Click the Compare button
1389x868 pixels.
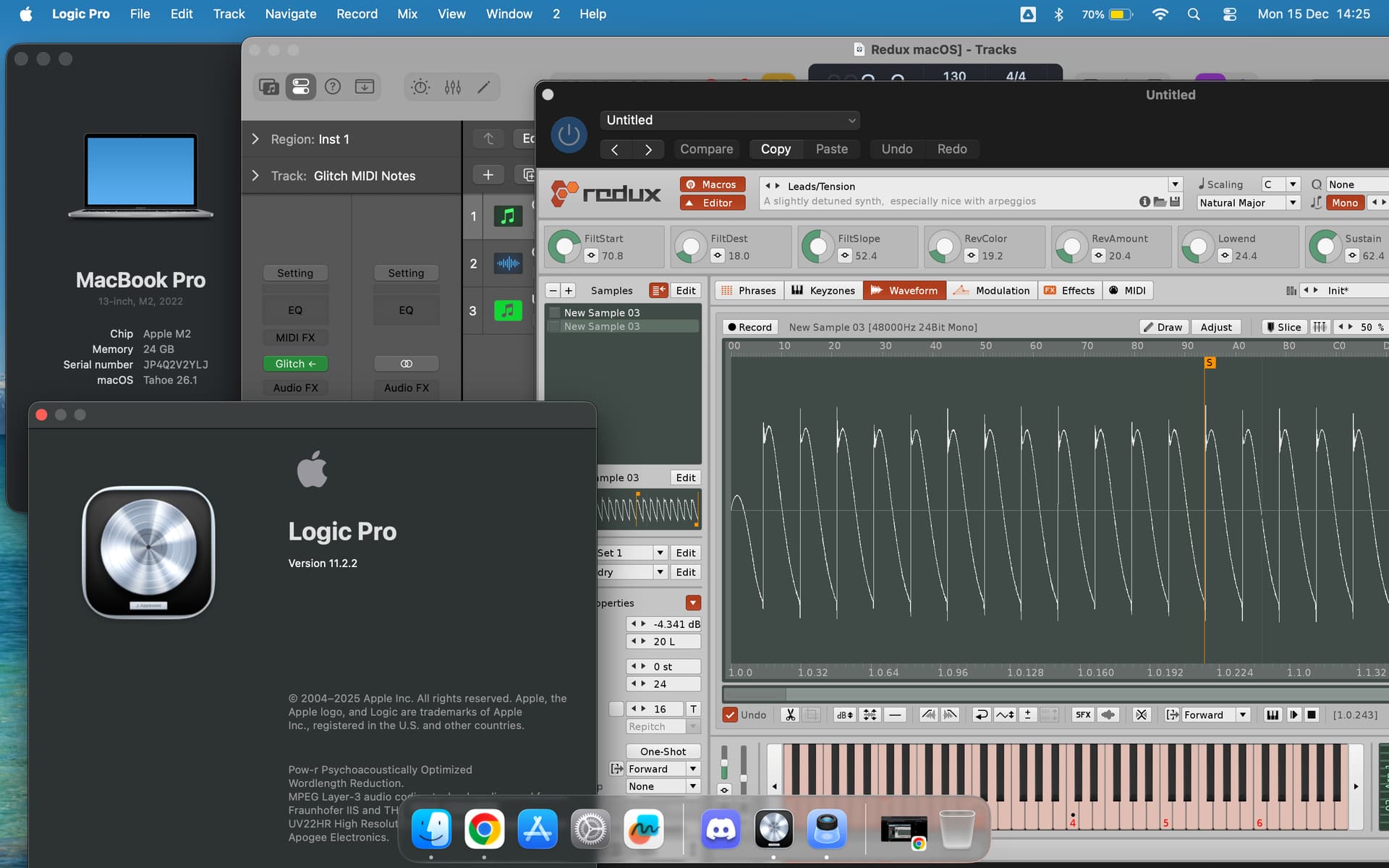706,149
